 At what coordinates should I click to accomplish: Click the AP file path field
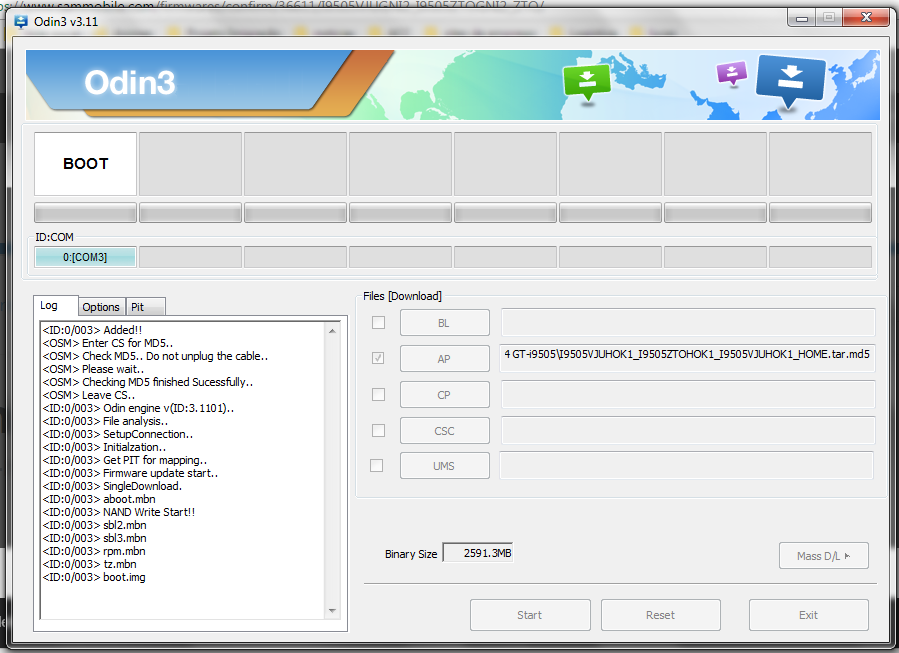pos(687,358)
